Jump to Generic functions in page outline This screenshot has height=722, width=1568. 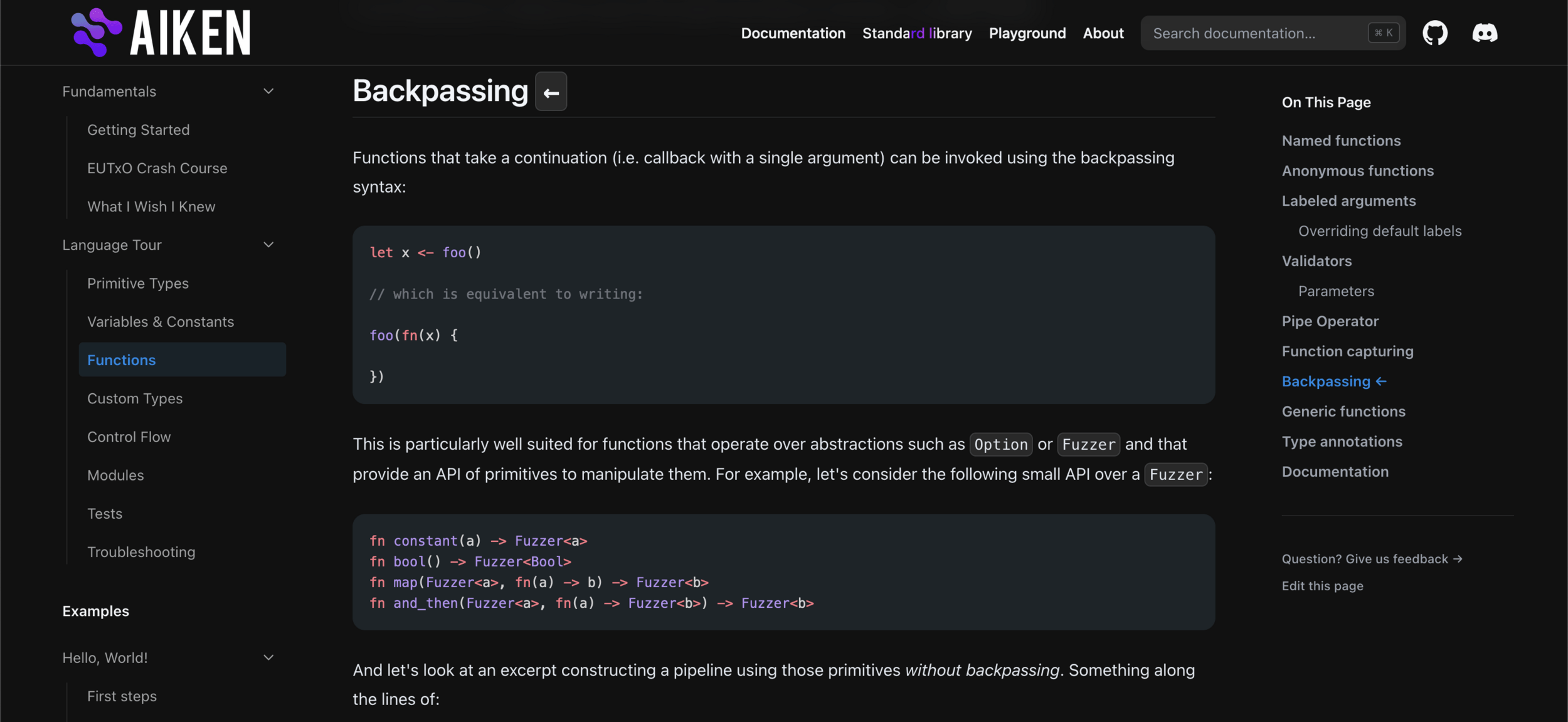point(1343,411)
